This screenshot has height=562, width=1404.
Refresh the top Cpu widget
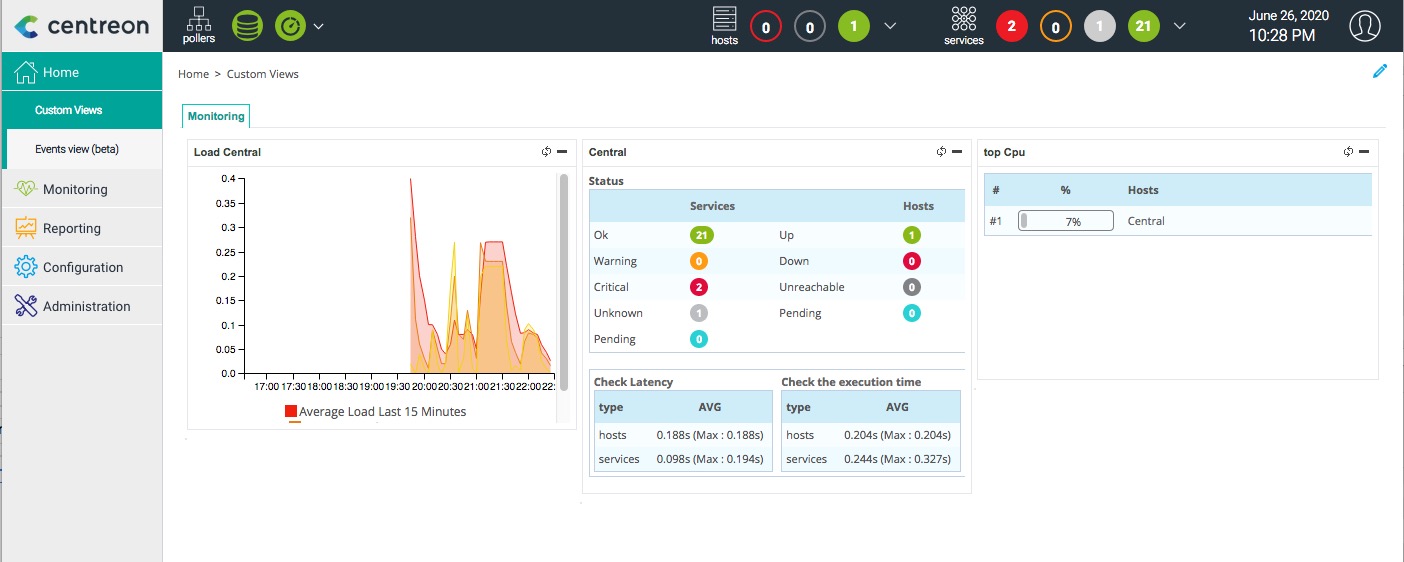click(x=1349, y=152)
